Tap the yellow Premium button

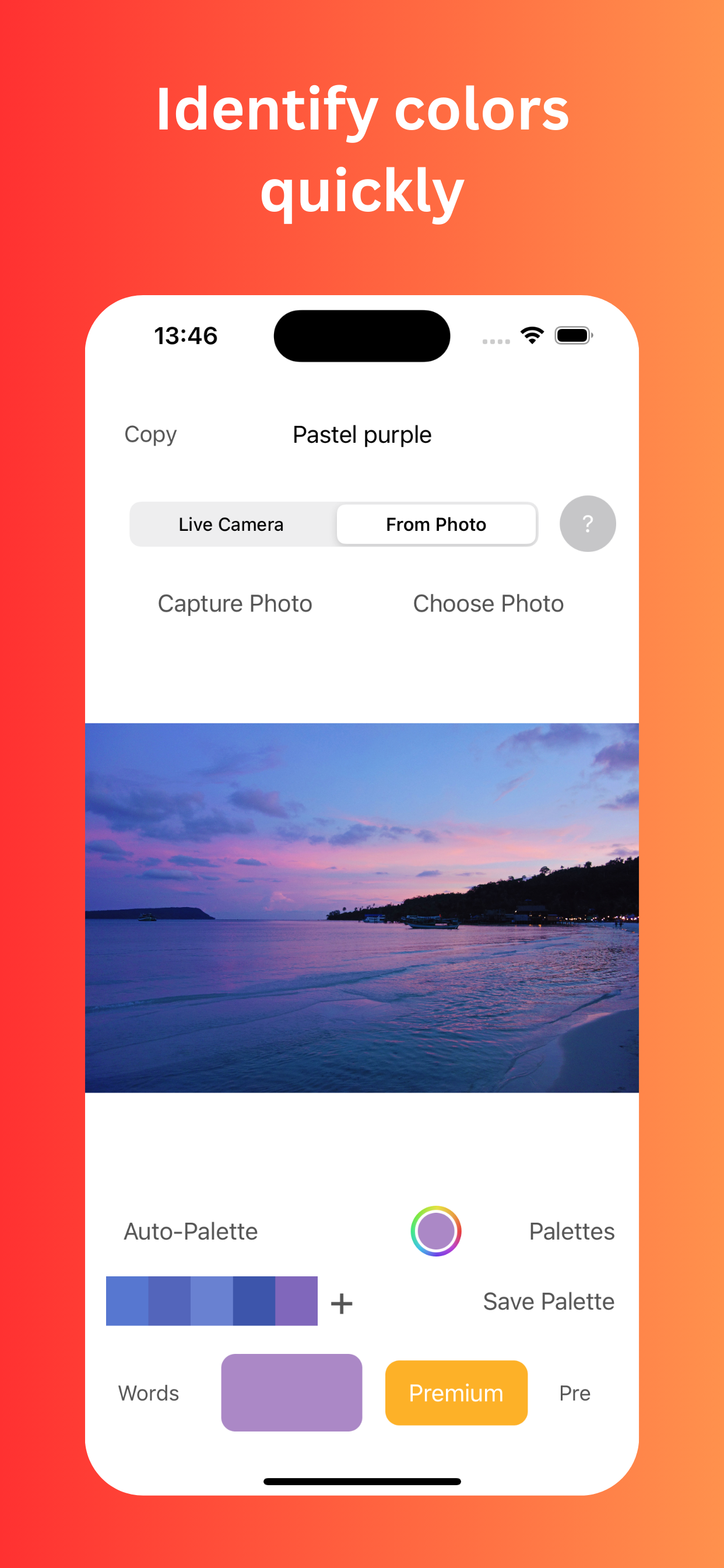click(x=456, y=1392)
